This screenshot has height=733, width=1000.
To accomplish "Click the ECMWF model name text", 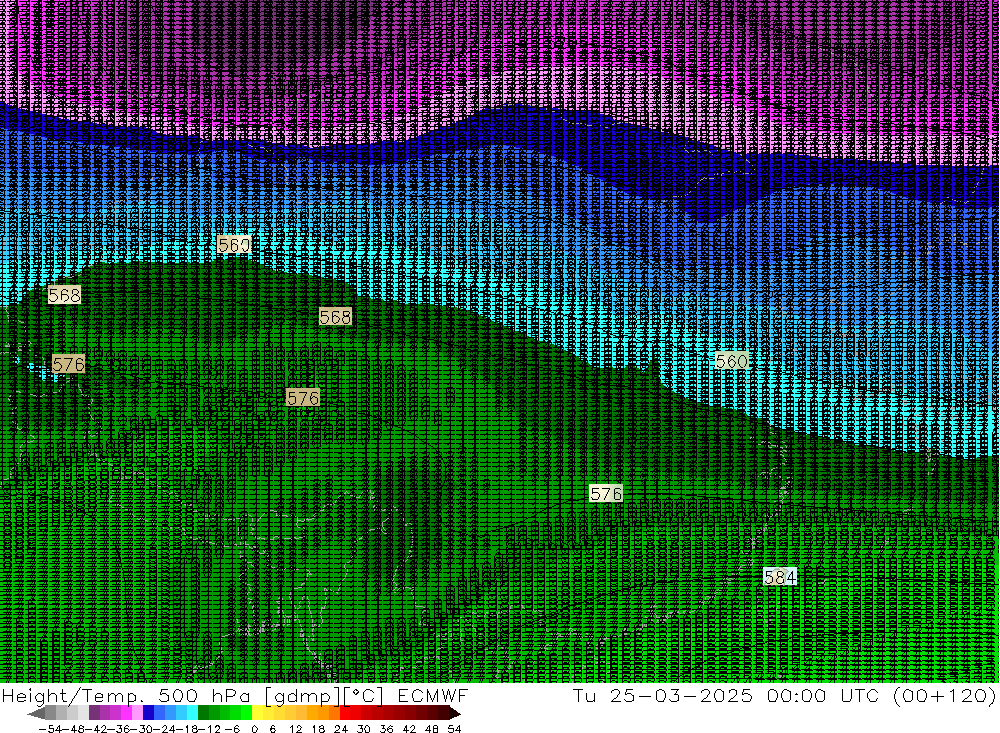I will click(432, 695).
